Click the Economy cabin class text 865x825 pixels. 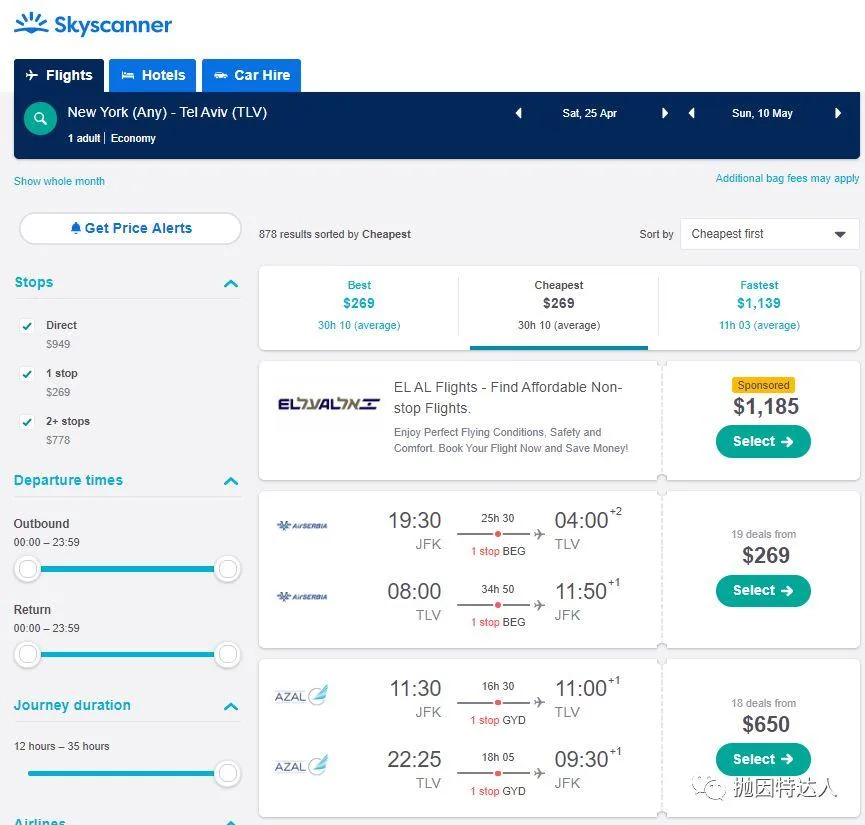tap(133, 138)
